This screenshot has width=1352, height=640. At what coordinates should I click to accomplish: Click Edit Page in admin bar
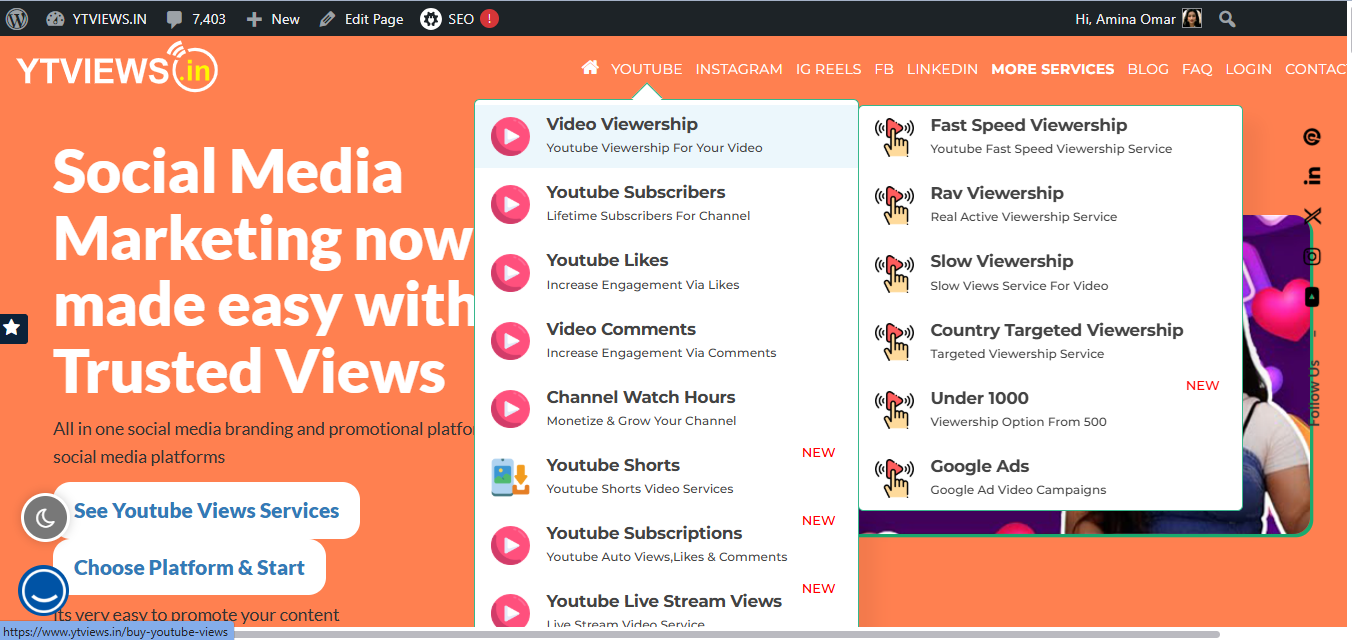(362, 18)
